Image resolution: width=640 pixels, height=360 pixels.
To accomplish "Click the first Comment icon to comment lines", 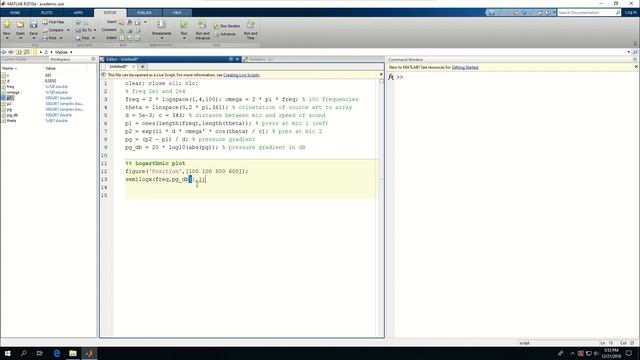I will 122,30.
